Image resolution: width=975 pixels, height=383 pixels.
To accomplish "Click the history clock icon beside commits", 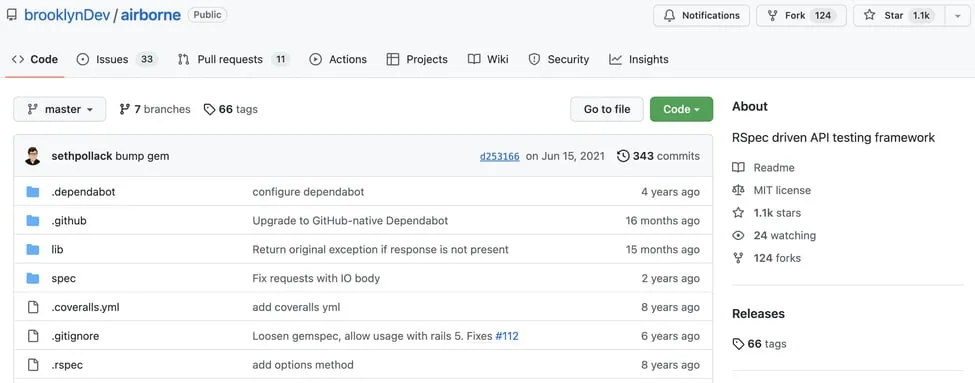I will pos(623,156).
